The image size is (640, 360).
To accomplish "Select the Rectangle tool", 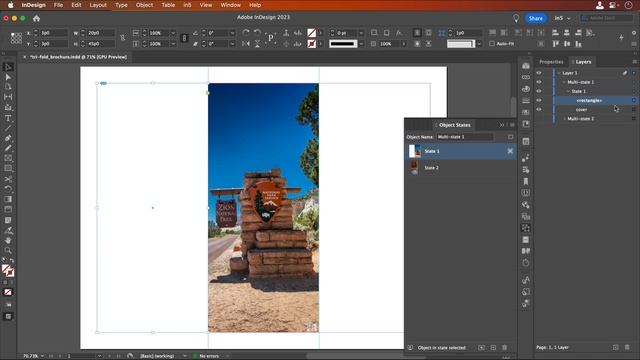I will pyautogui.click(x=8, y=168).
